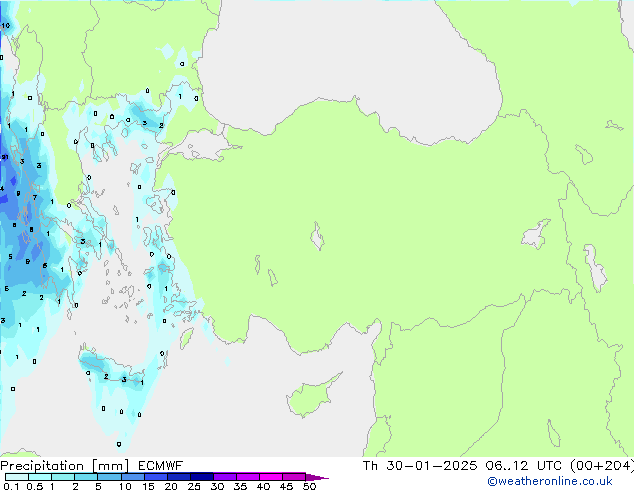Click the 'Precipitation [mm]' map title

click(65, 466)
